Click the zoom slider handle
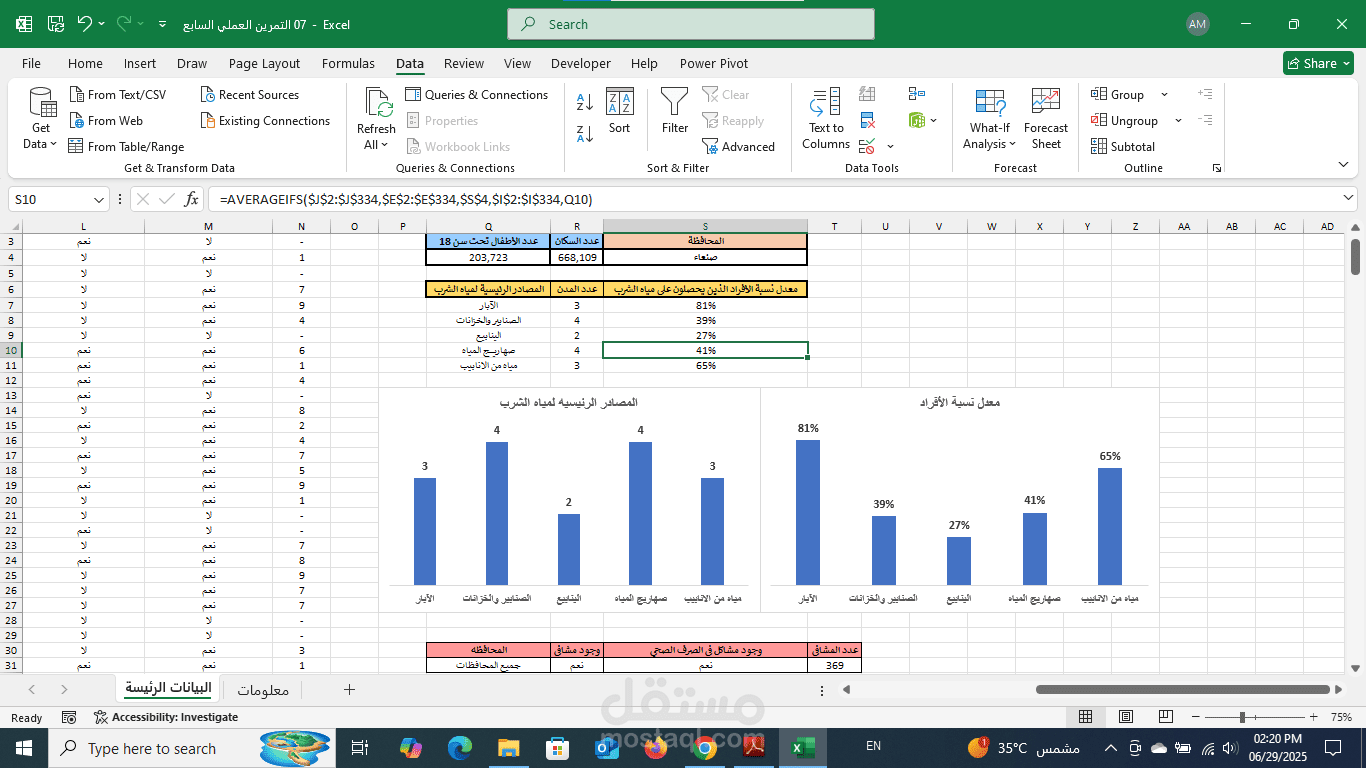Viewport: 1366px width, 768px height. pyautogui.click(x=1242, y=717)
